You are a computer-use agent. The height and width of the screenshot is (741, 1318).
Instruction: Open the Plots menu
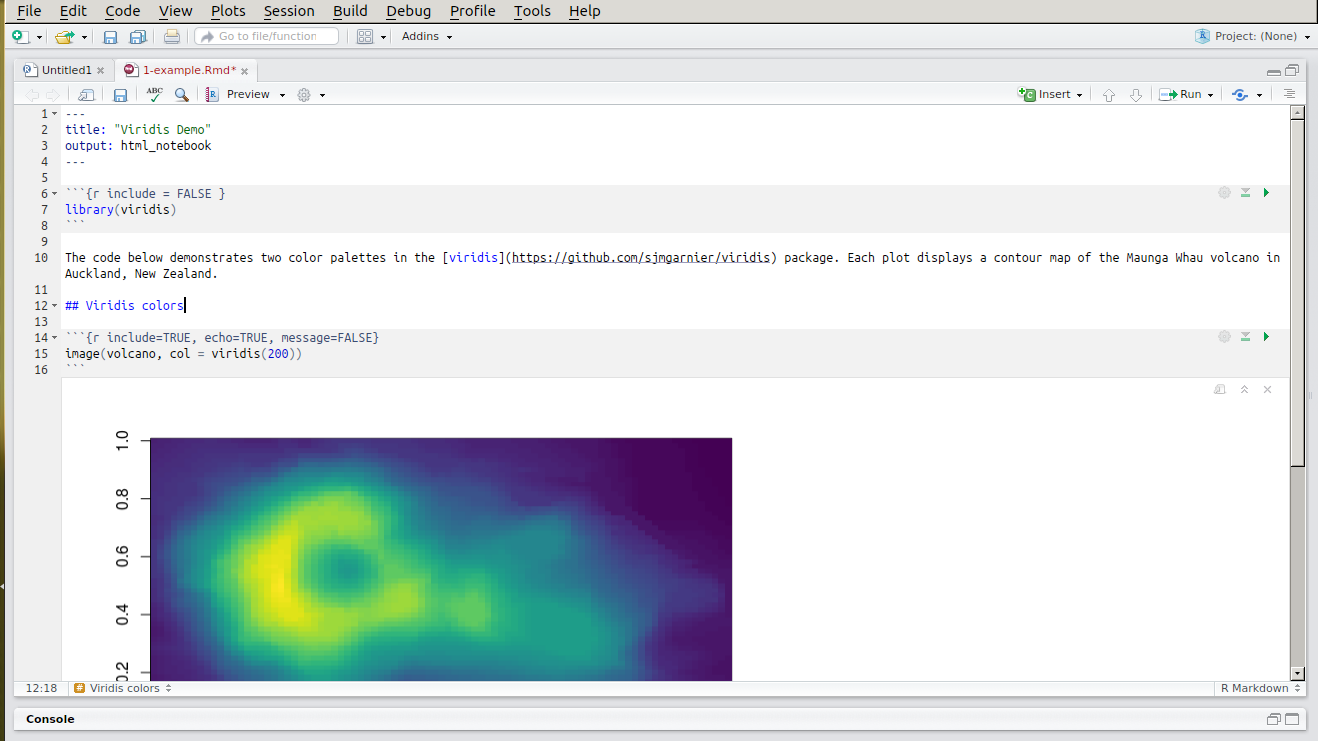[228, 11]
